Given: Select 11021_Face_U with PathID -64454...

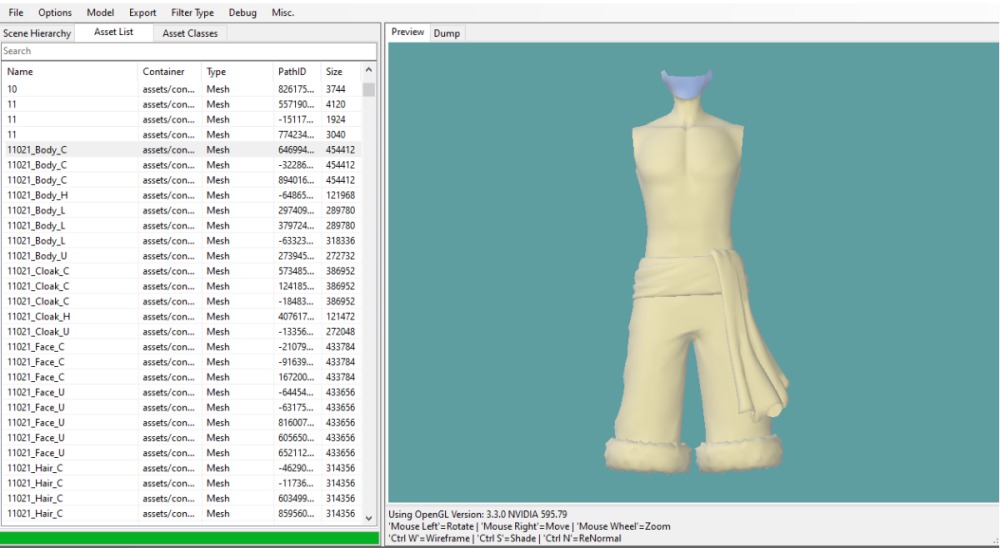Looking at the screenshot, I should click(181, 392).
